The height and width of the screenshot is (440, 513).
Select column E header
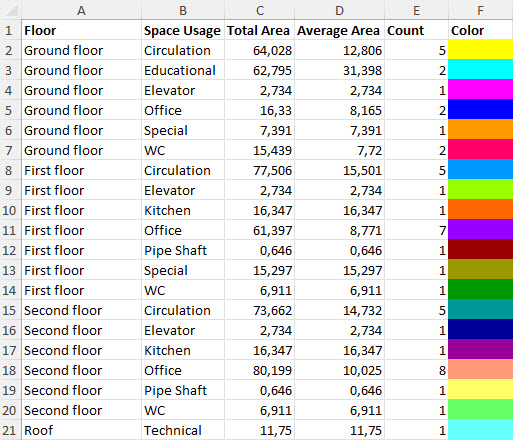[416, 10]
